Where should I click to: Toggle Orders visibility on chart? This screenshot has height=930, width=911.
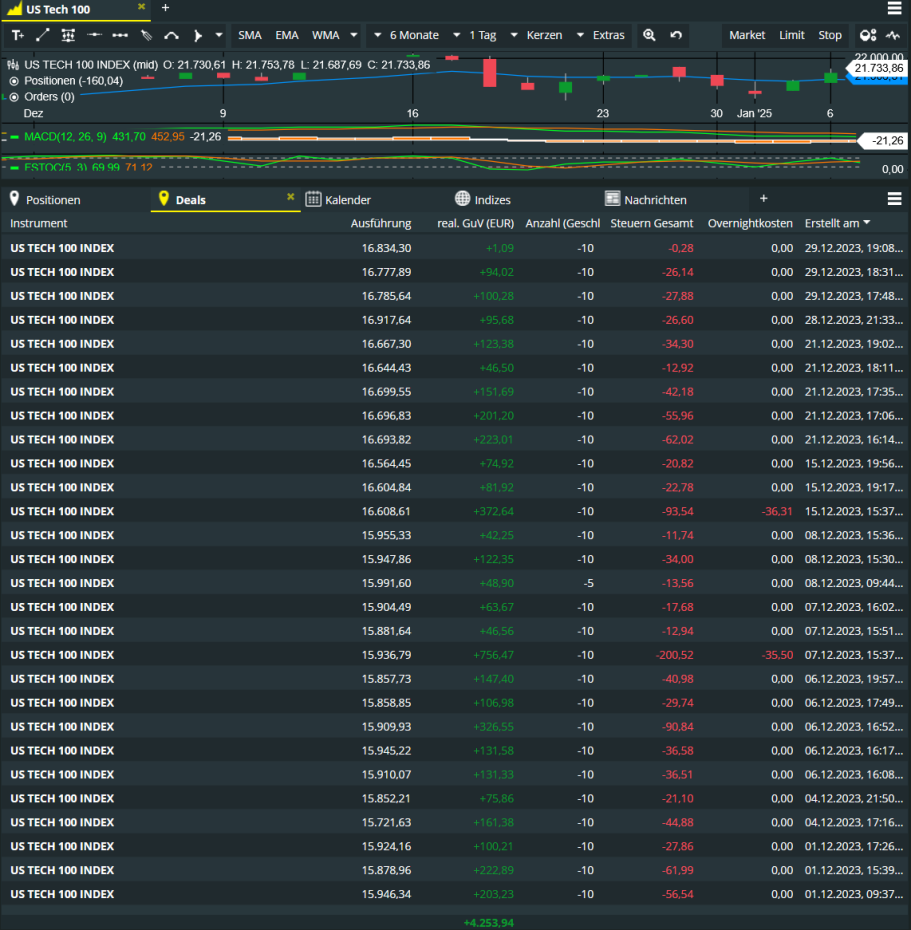pyautogui.click(x=14, y=97)
